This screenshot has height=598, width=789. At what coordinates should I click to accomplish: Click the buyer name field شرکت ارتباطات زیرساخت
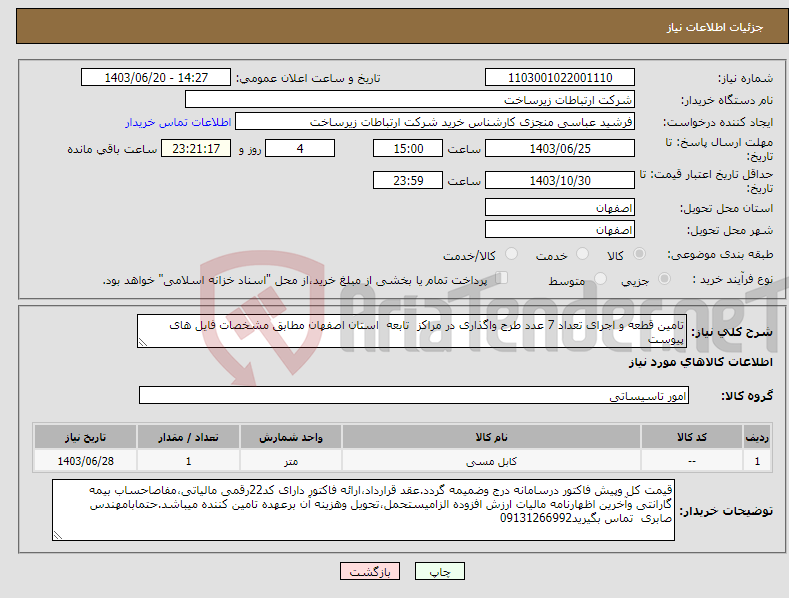[x=410, y=100]
